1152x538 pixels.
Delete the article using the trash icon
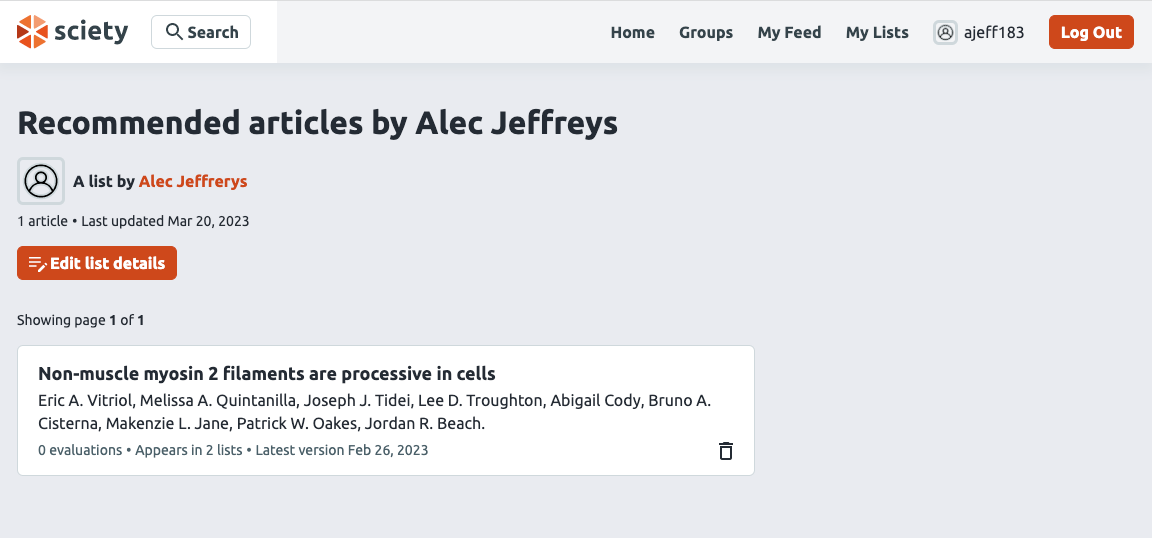tap(726, 451)
